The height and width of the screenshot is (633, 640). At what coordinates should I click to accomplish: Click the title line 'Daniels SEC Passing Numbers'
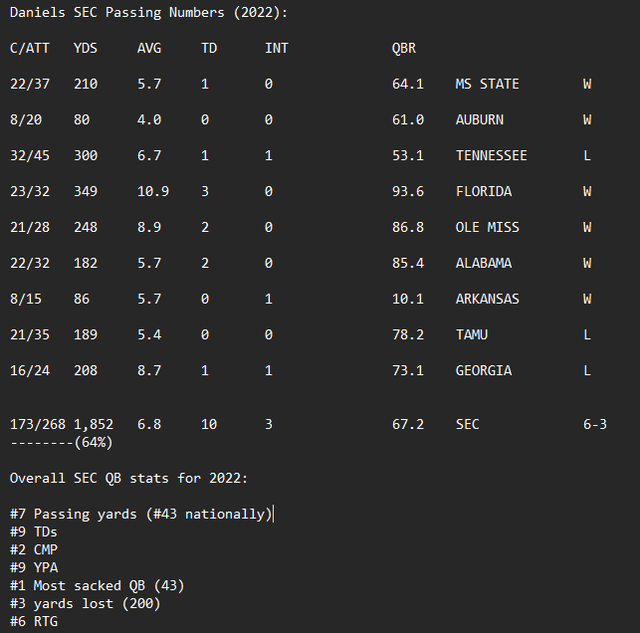pos(117,13)
